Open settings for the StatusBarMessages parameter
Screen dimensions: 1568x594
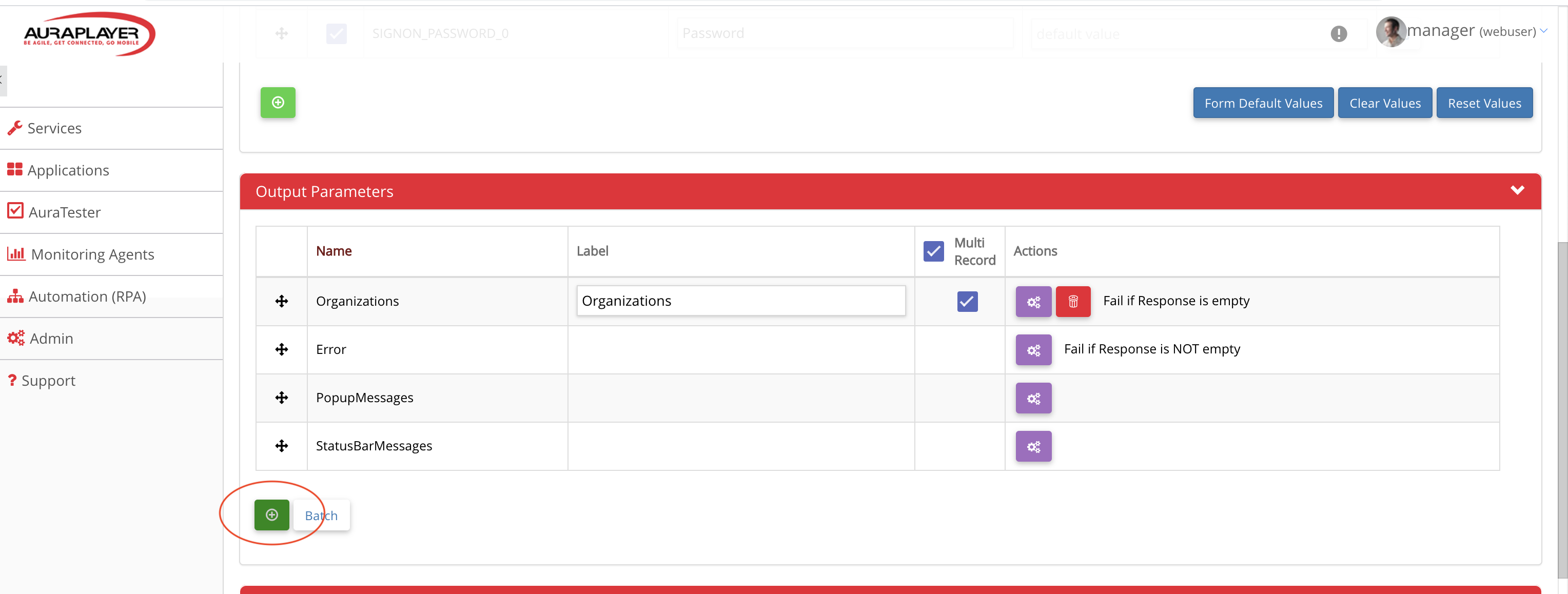(x=1033, y=446)
